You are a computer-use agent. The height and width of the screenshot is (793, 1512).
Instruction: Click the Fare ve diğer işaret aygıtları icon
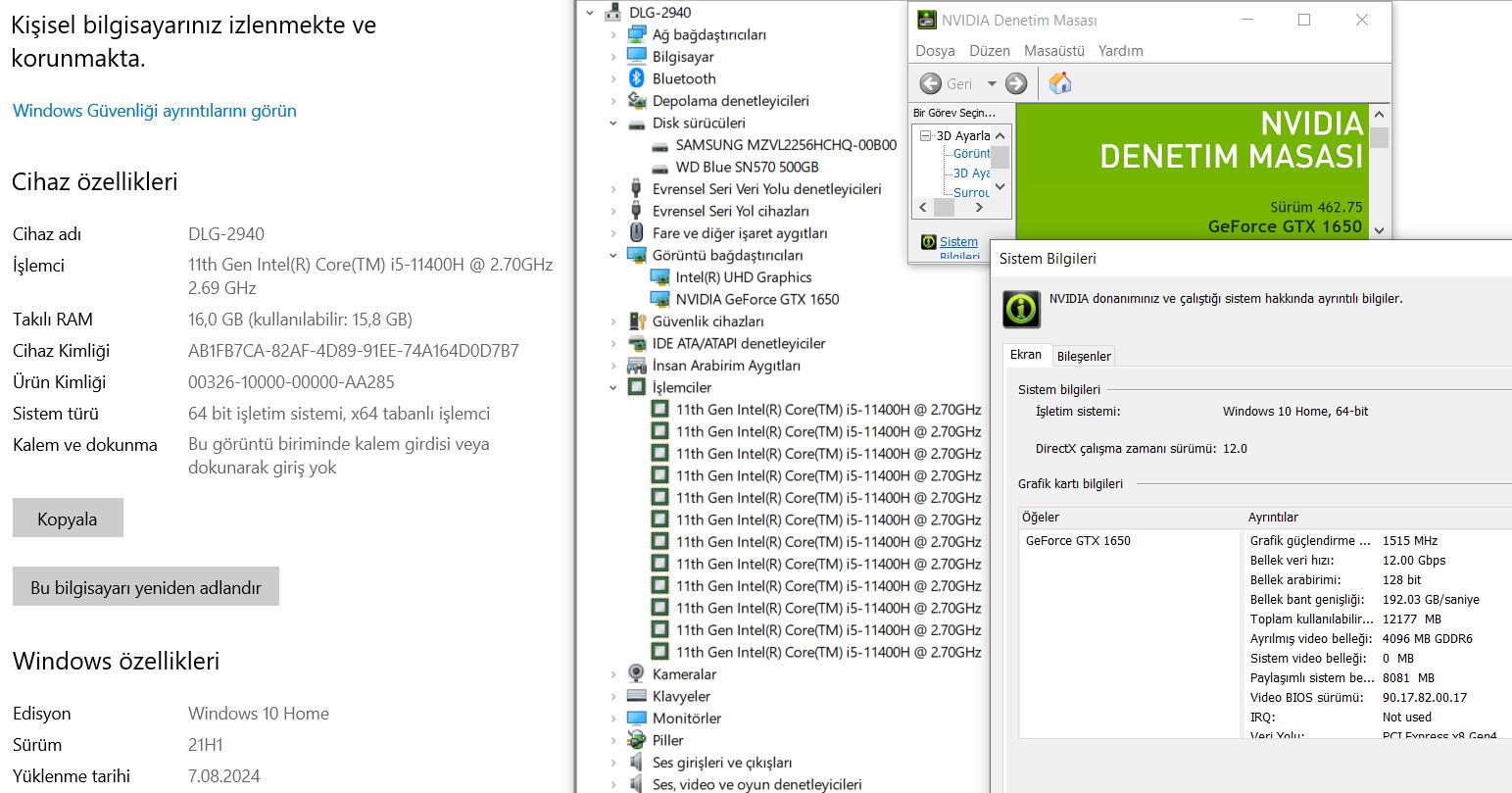click(636, 233)
